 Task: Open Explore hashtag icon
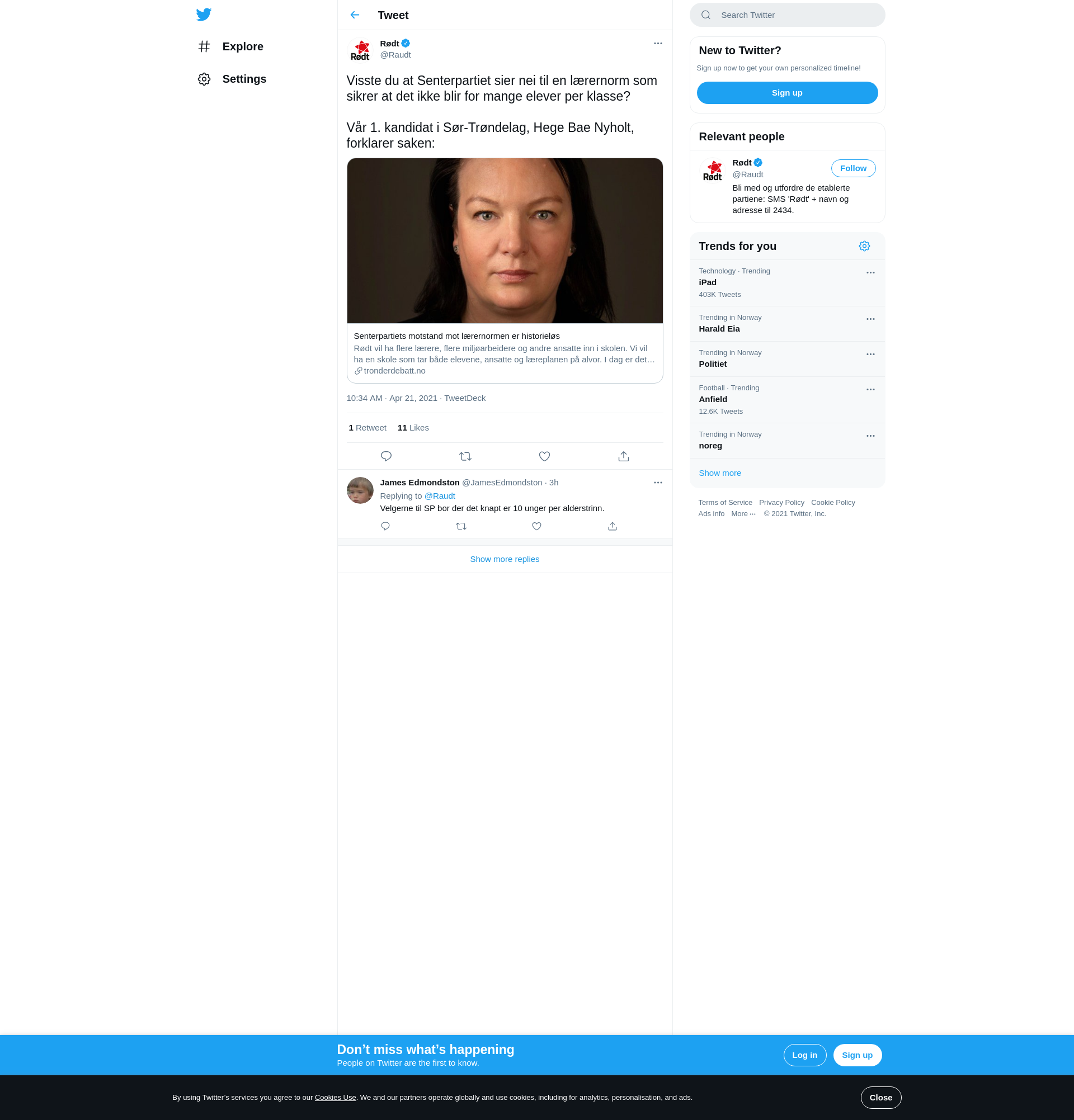(x=204, y=46)
